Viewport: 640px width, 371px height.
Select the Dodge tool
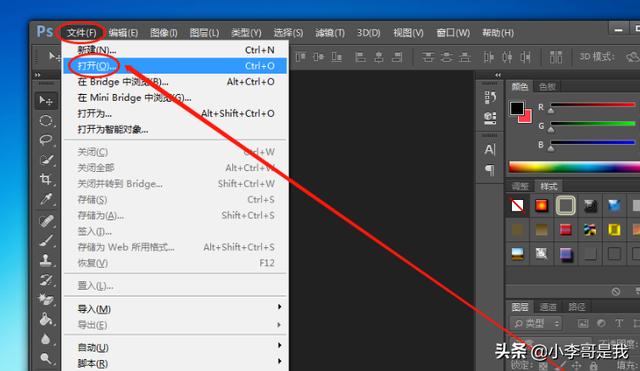[46, 358]
